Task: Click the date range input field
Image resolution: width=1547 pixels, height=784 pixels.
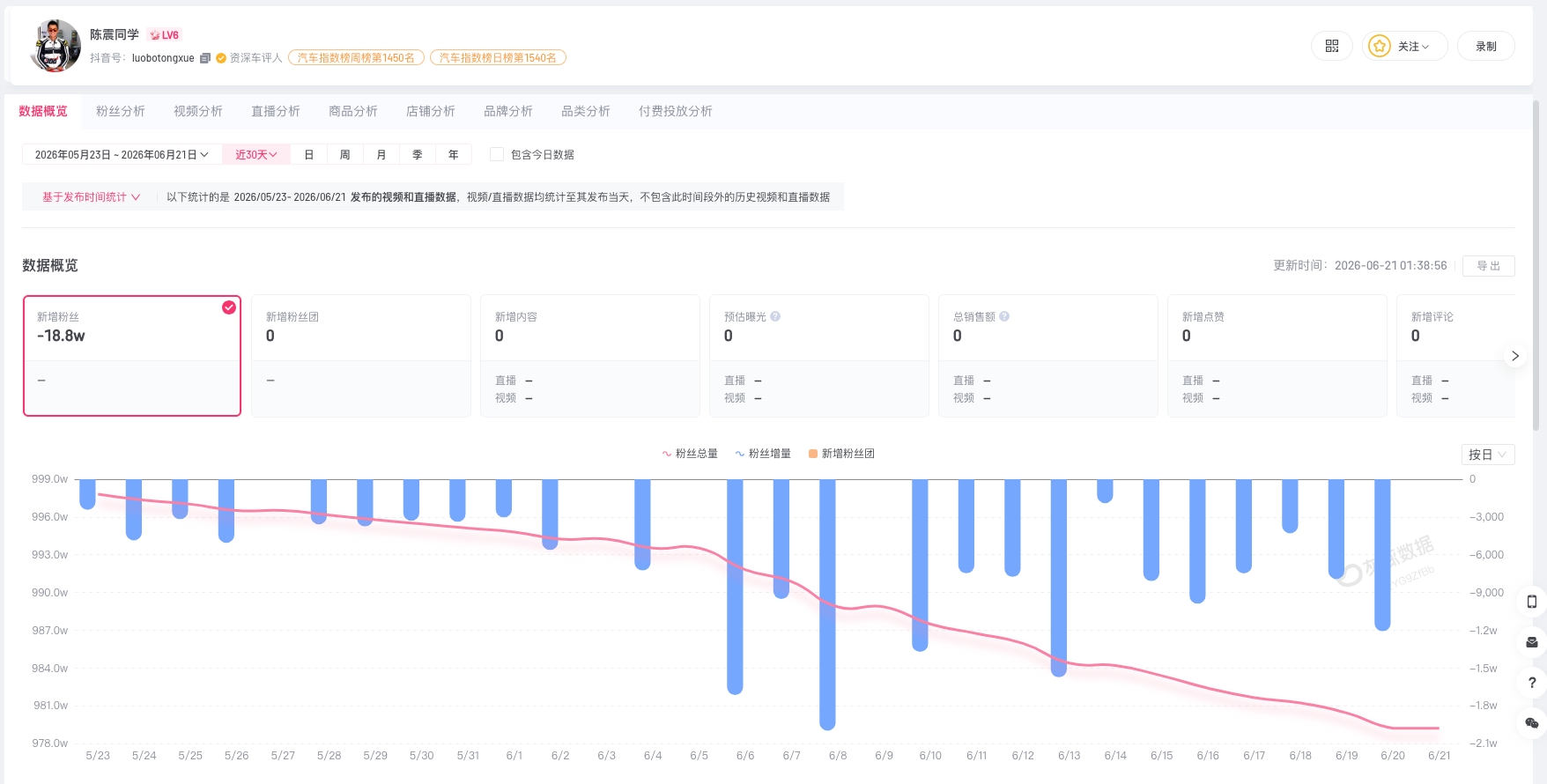Action: (x=122, y=154)
